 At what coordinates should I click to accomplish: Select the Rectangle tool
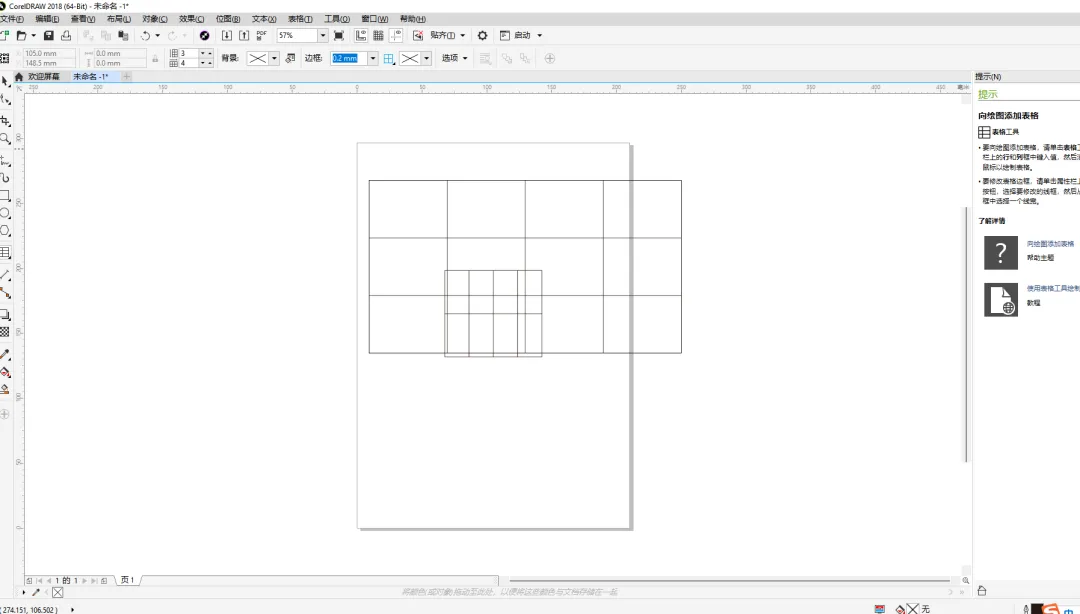pos(5,196)
